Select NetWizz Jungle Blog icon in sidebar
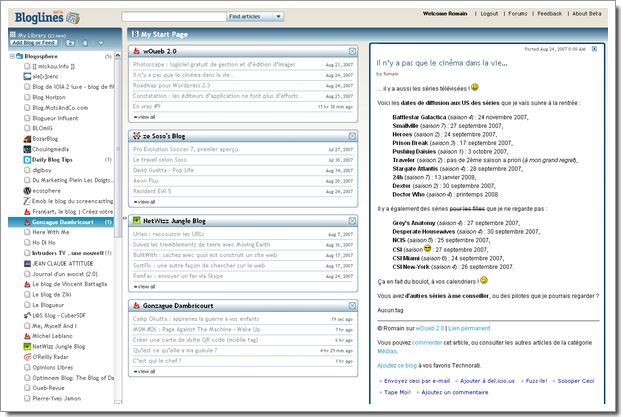 [x=27, y=347]
